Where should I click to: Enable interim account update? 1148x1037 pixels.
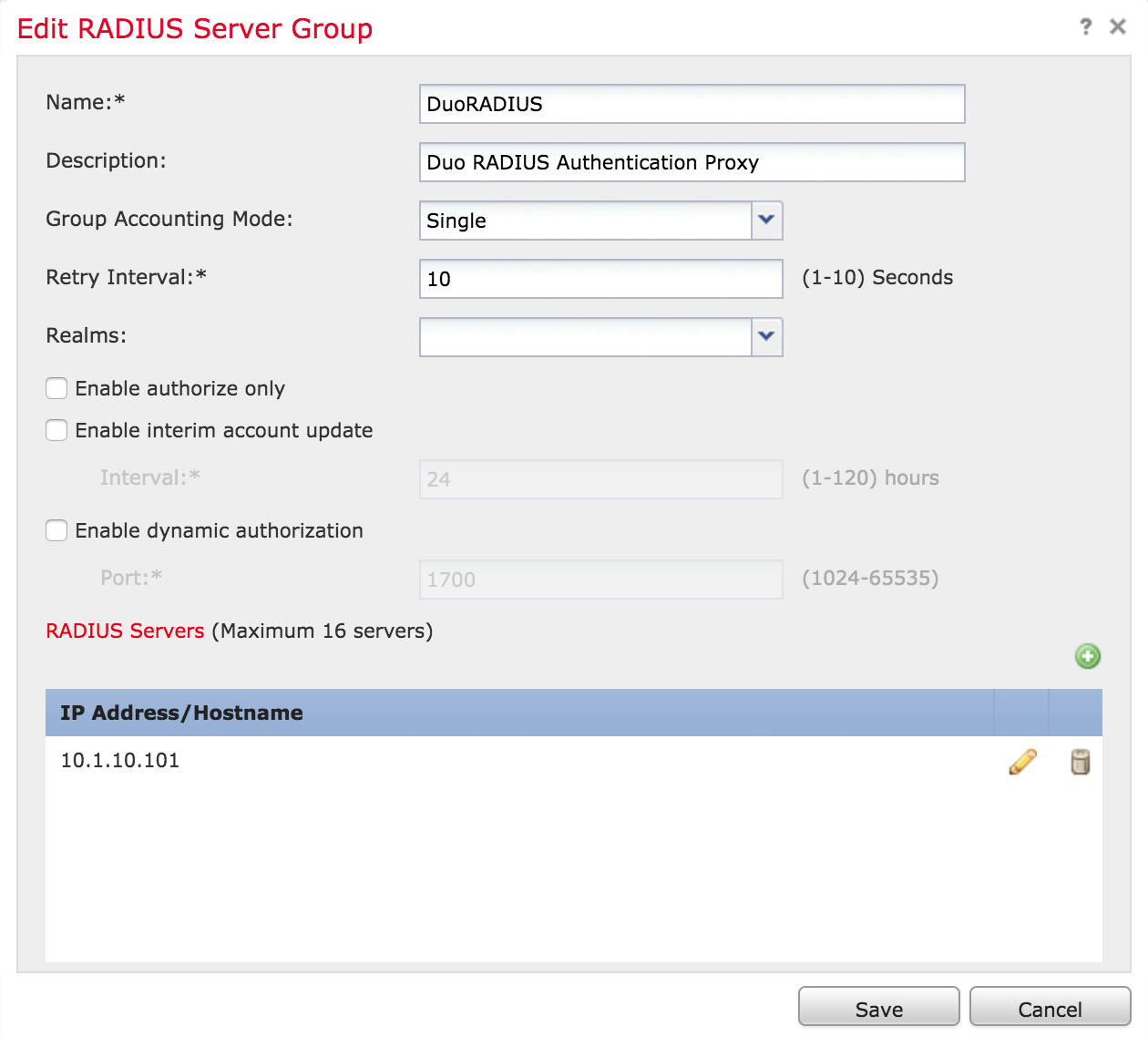pos(56,430)
